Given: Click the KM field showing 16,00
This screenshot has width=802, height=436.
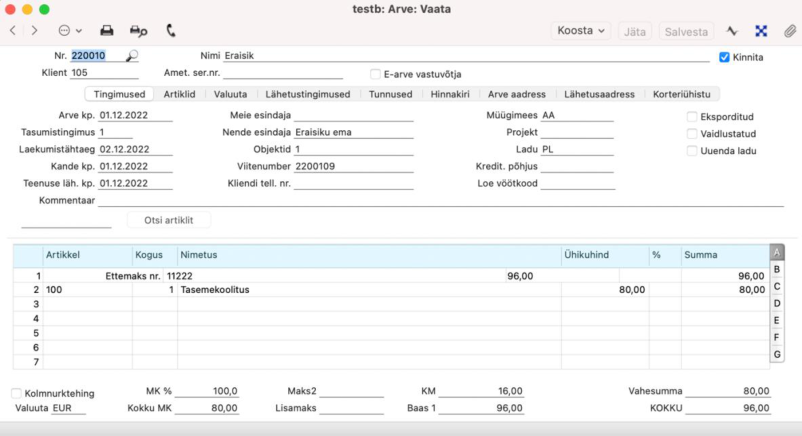Looking at the screenshot, I should pos(481,391).
